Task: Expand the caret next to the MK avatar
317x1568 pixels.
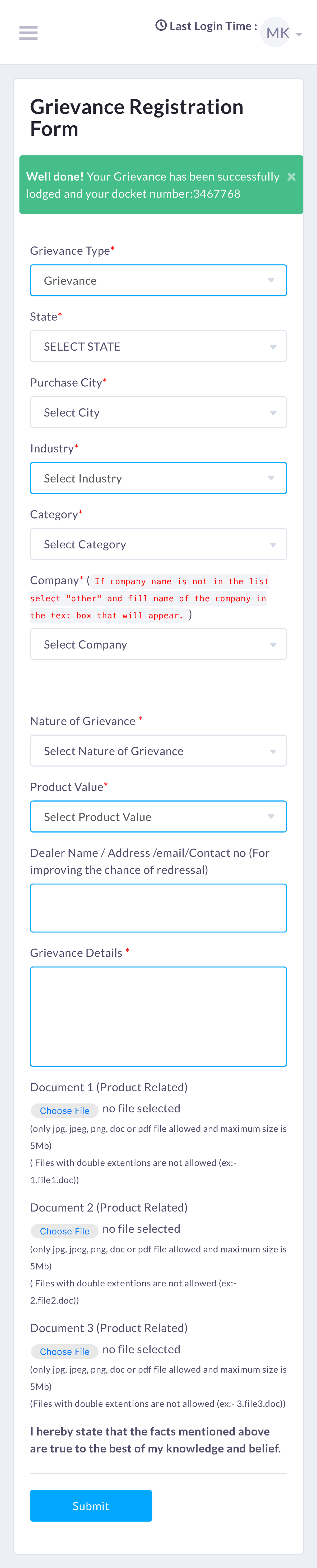Action: [298, 34]
